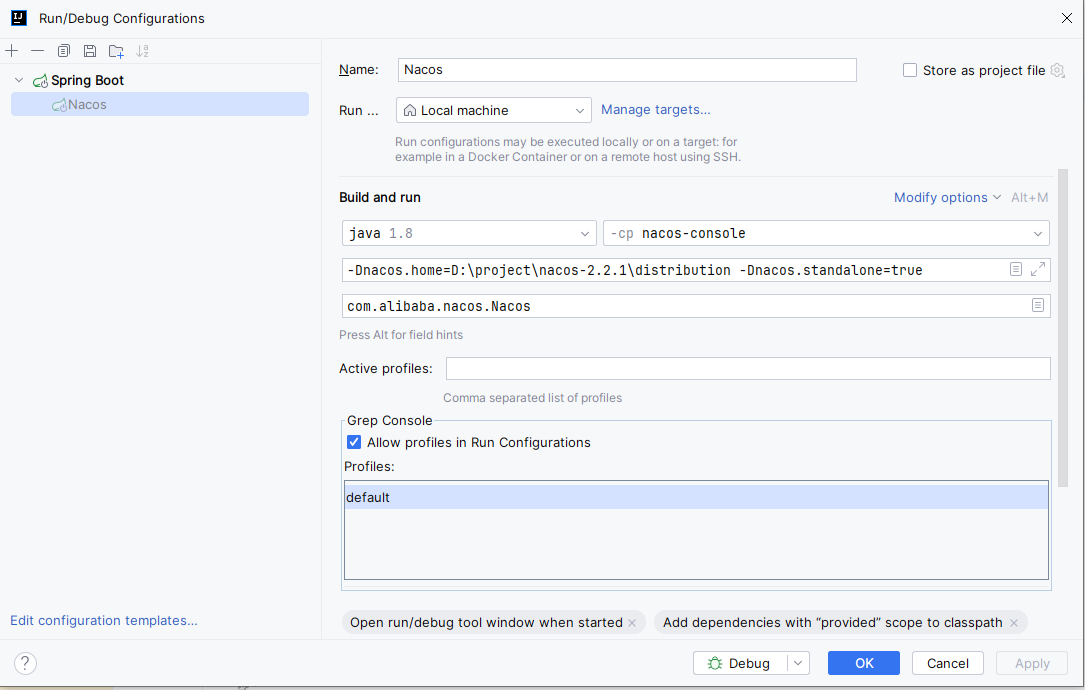Open the Local machine run target dropdown
Image resolution: width=1085 pixels, height=690 pixels.
point(494,110)
